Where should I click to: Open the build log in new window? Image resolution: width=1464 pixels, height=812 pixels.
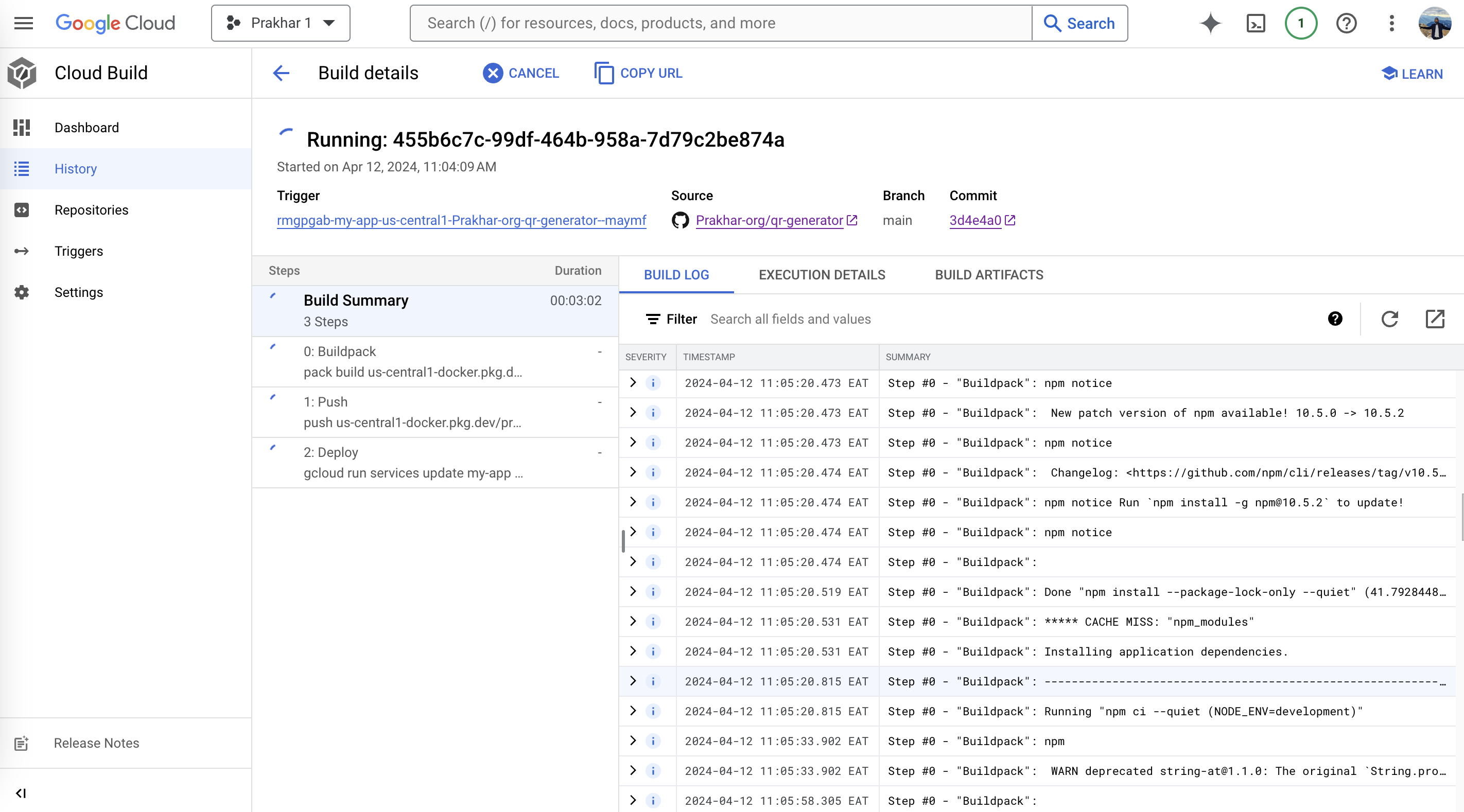click(1435, 319)
